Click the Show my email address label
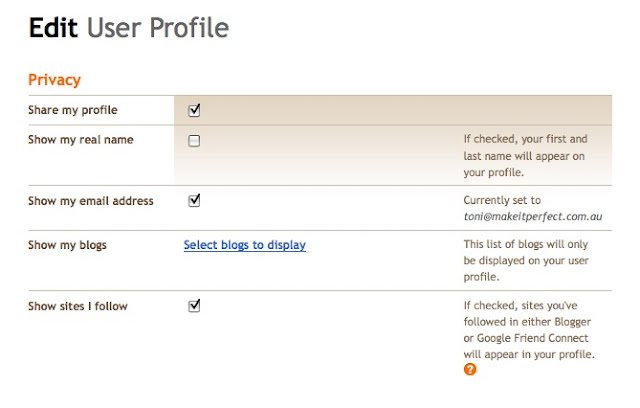 91,201
